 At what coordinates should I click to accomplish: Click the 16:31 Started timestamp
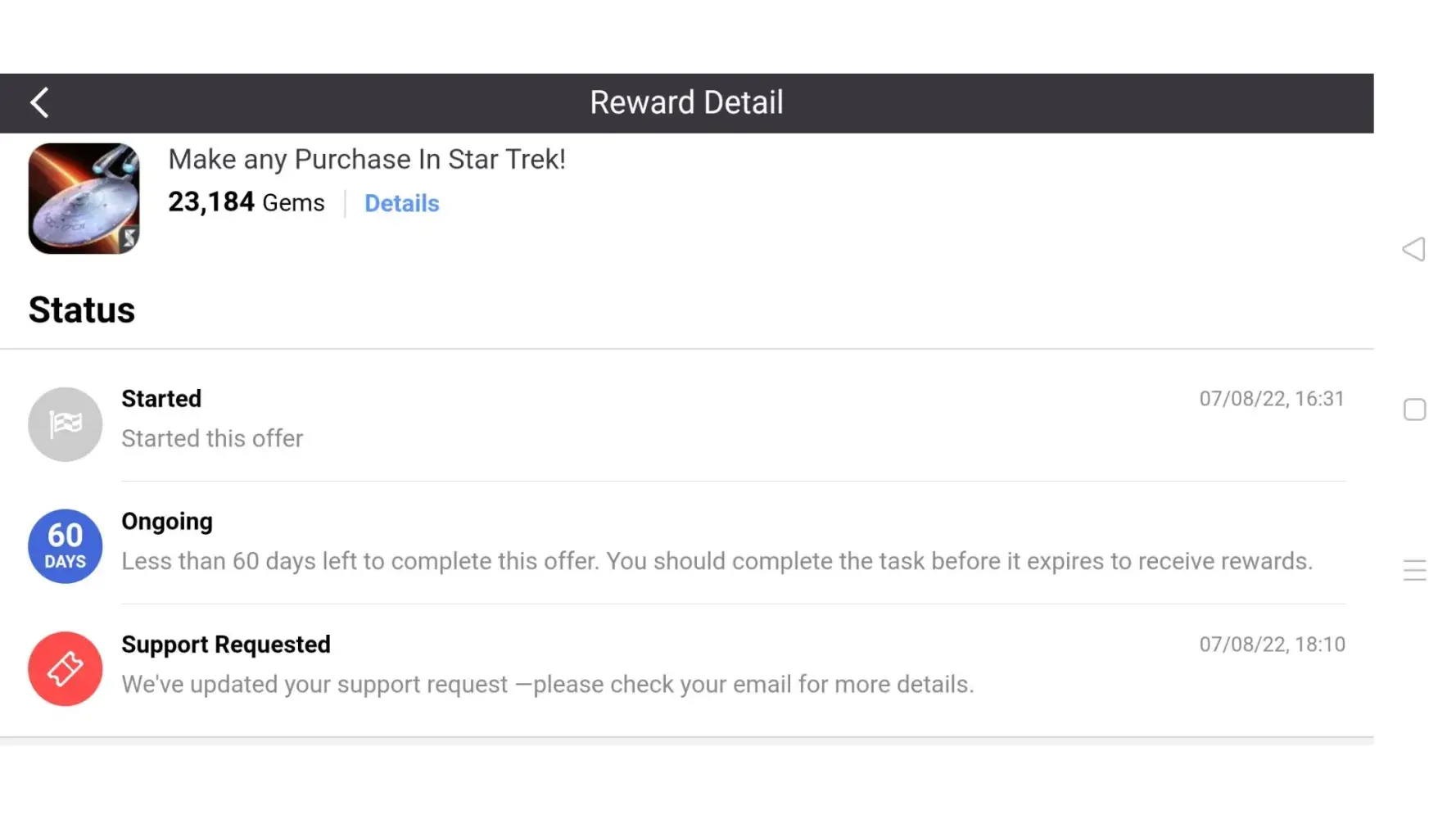tap(1272, 399)
